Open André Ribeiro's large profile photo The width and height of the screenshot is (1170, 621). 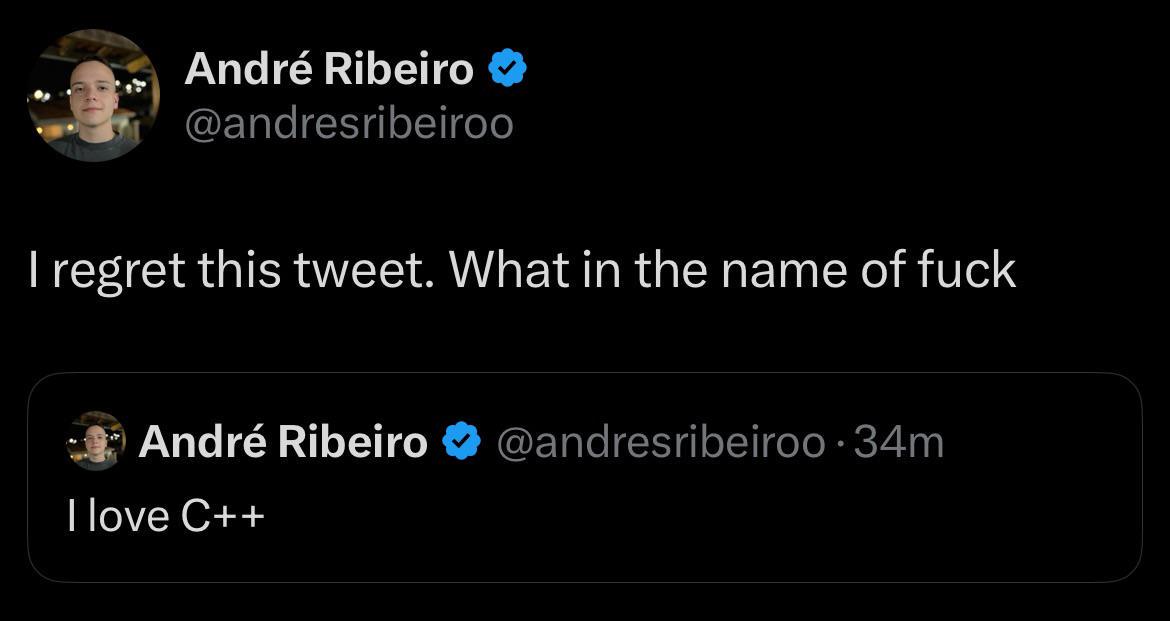pos(93,95)
